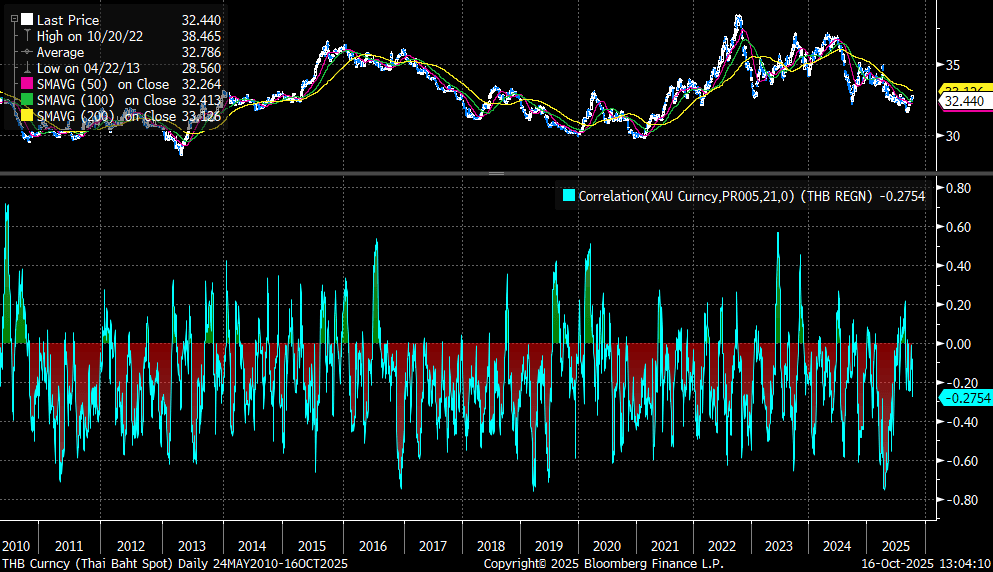
Task: Click the -0.80 correlation axis label
Action: [961, 500]
